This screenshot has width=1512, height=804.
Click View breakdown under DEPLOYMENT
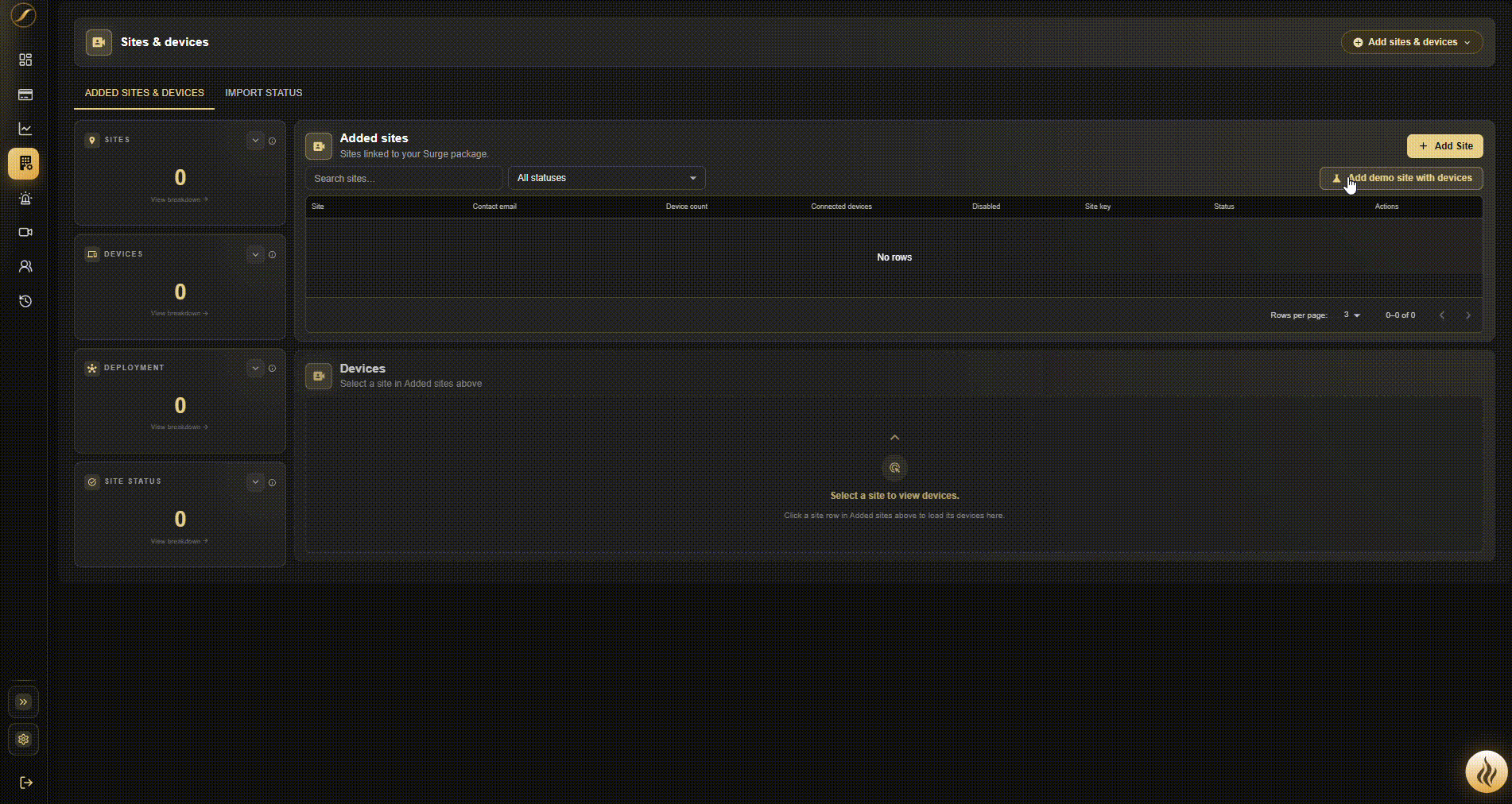(180, 427)
